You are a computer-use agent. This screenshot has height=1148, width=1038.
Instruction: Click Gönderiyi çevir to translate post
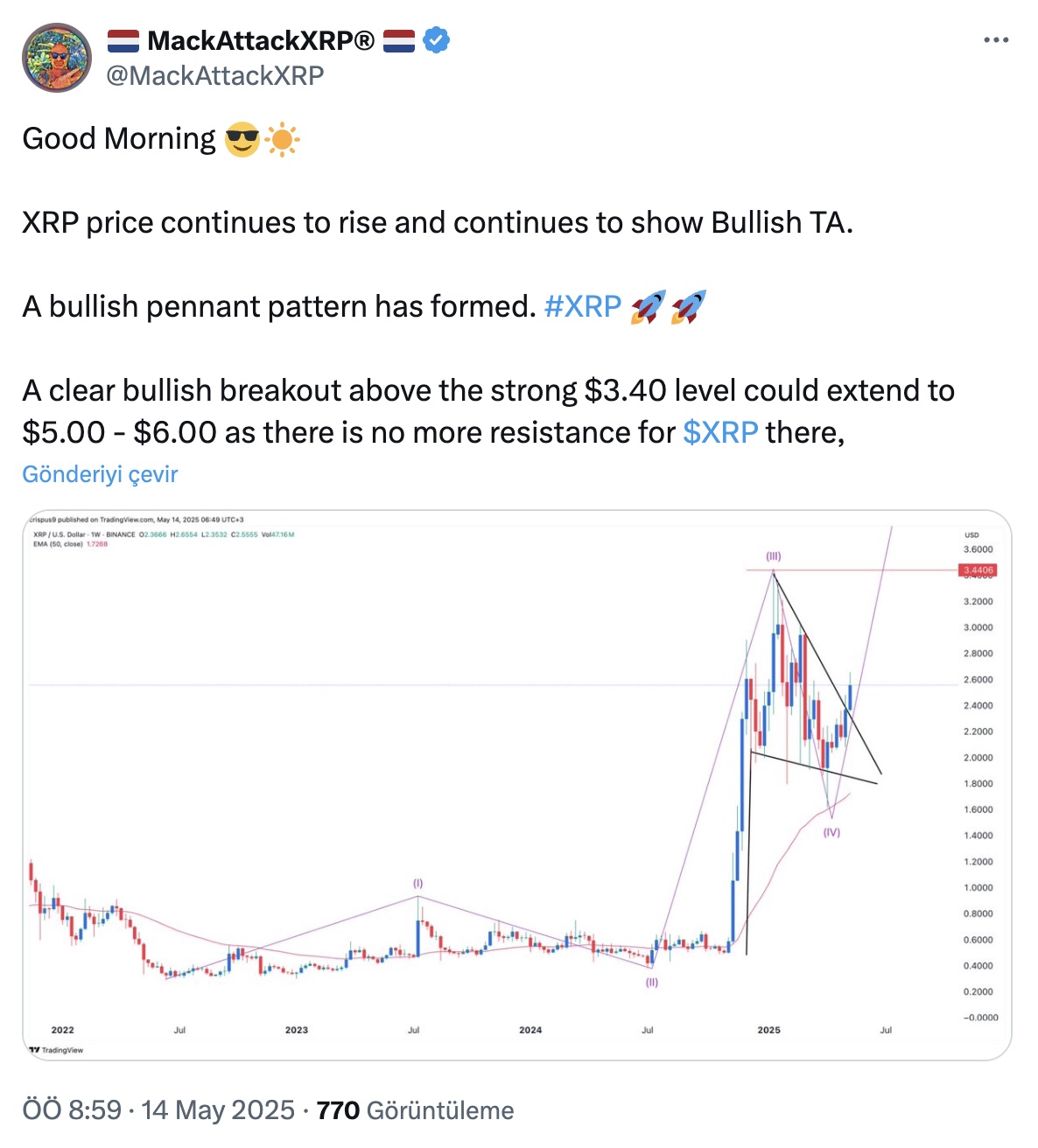pos(100,474)
